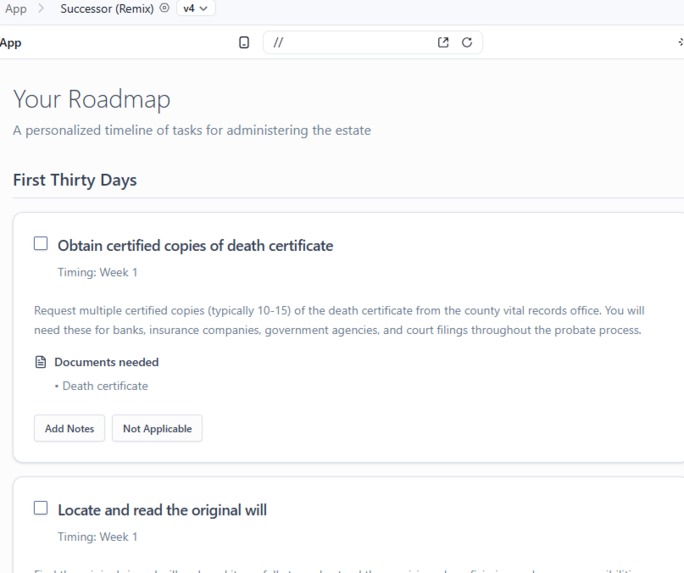Click 'Documents needed' label
The height and width of the screenshot is (573, 684).
click(106, 362)
